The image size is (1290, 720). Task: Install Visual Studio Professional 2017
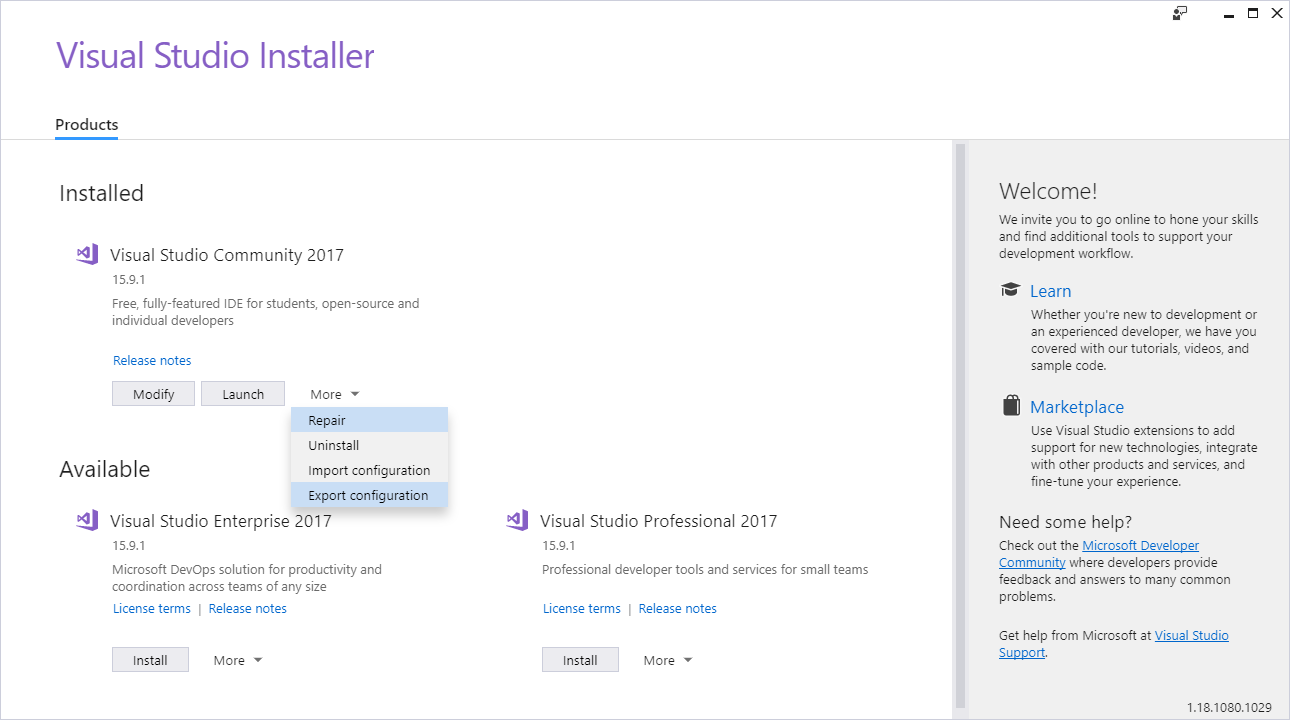(580, 659)
